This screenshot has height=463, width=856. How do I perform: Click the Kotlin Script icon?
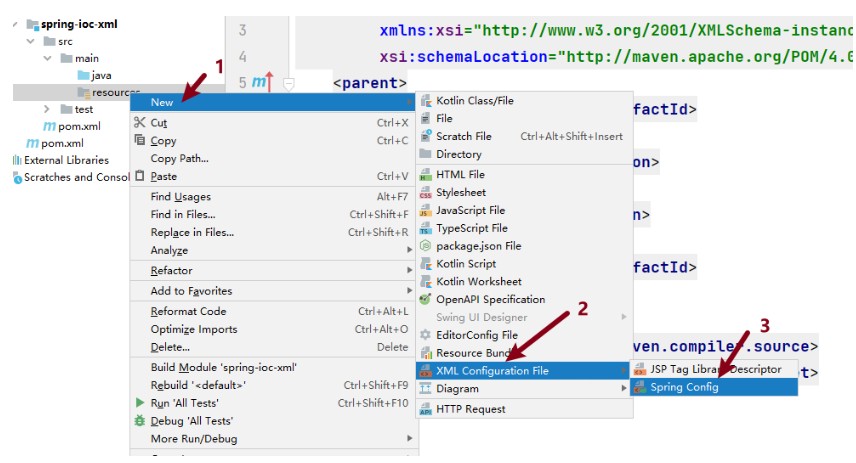[x=426, y=264]
